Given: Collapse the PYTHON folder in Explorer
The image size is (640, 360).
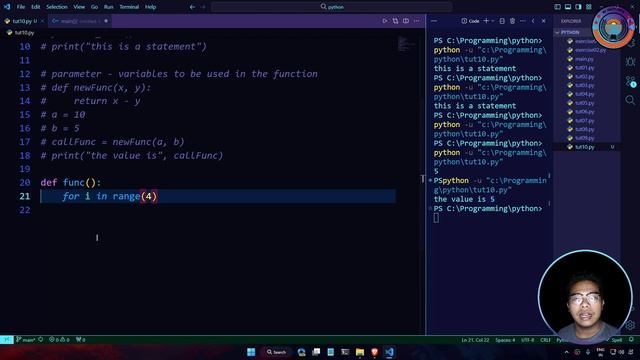Looking at the screenshot, I should pyautogui.click(x=569, y=32).
